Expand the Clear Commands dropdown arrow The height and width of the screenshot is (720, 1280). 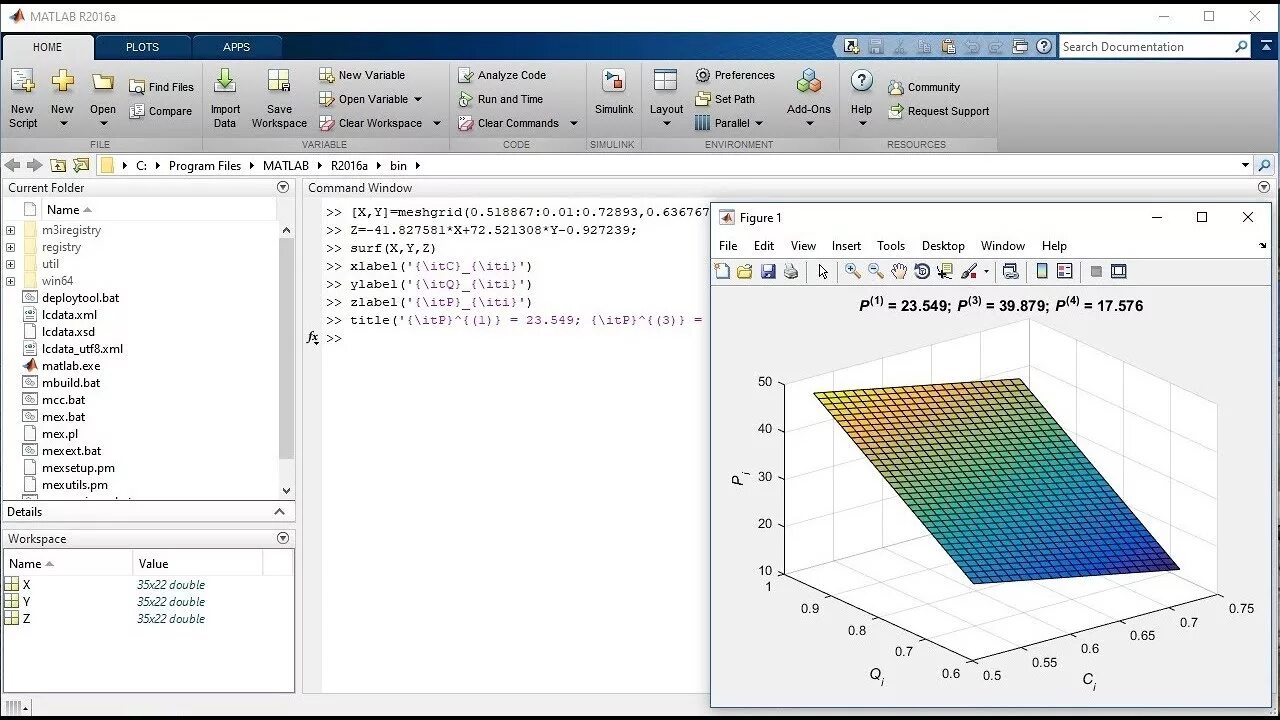[x=574, y=124]
